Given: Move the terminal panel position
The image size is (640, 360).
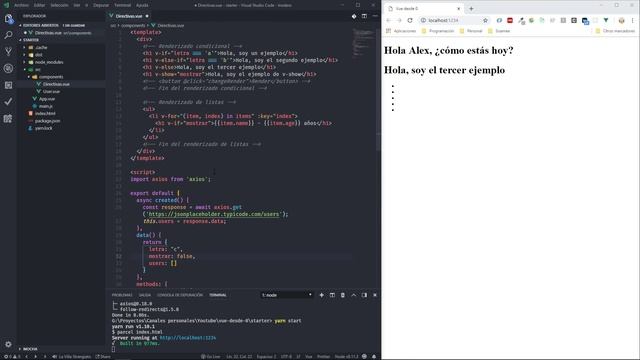Looking at the screenshot, I should click(x=364, y=295).
